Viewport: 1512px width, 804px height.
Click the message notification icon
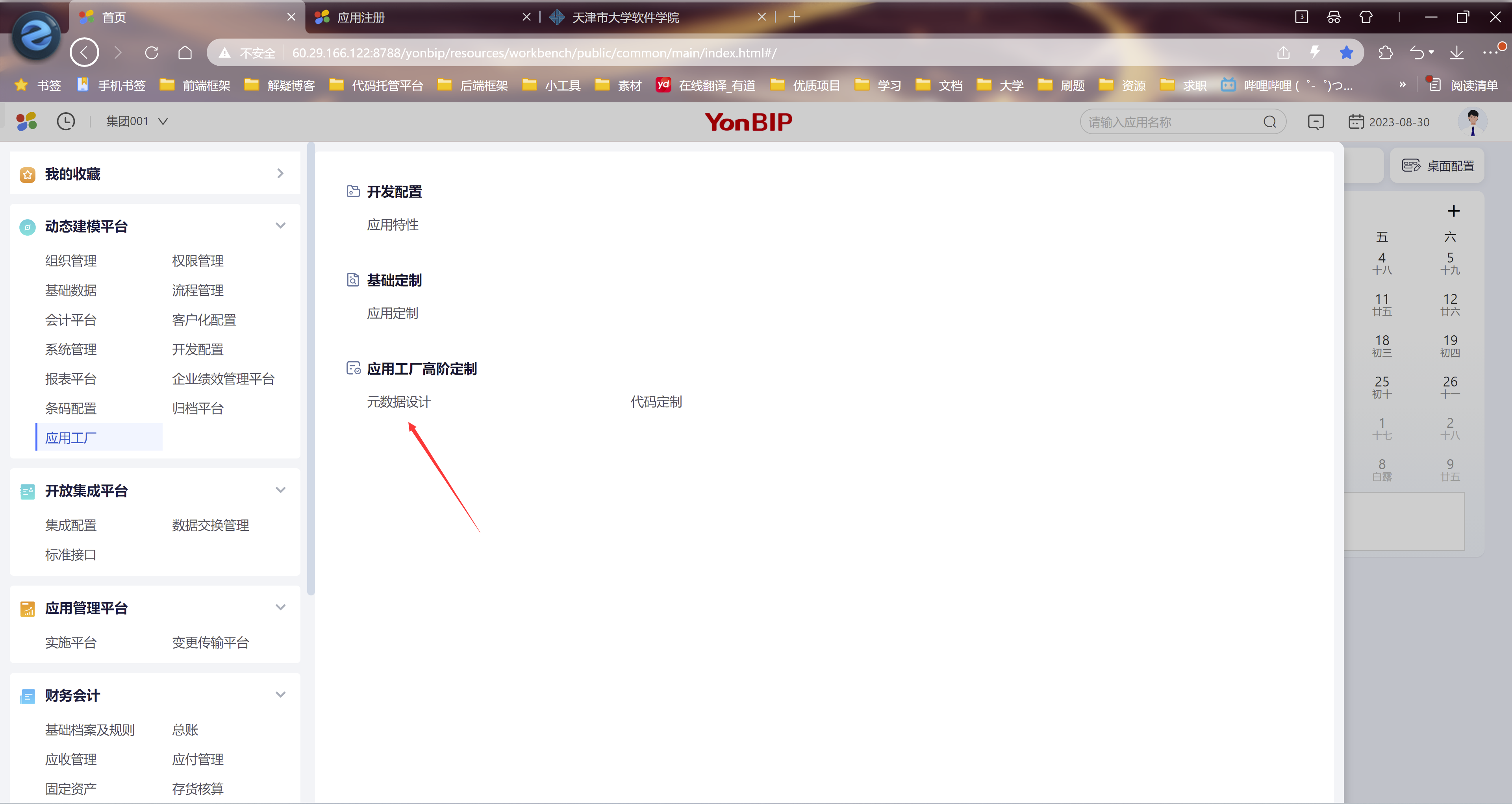(x=1316, y=122)
